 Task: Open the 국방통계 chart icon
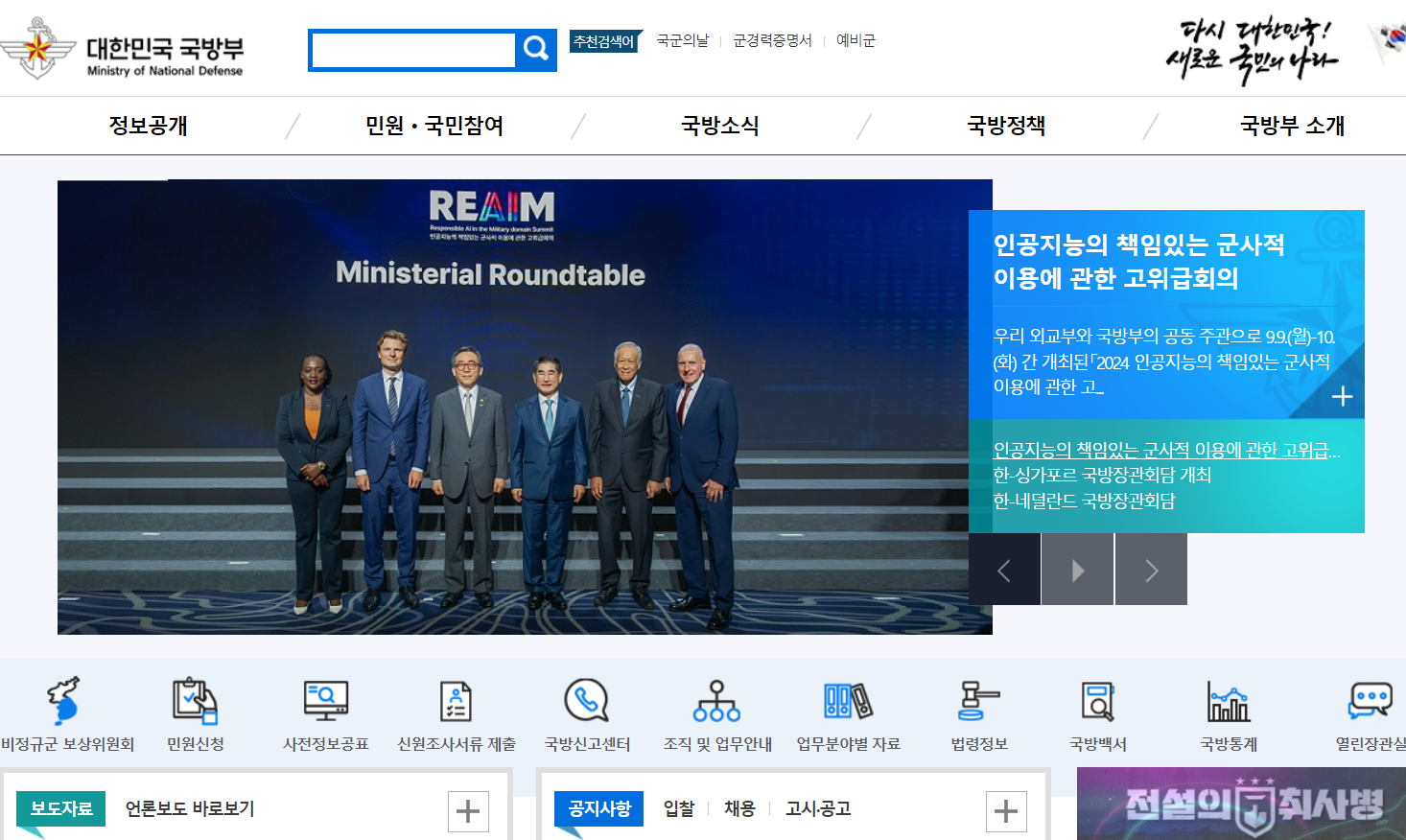1229,701
